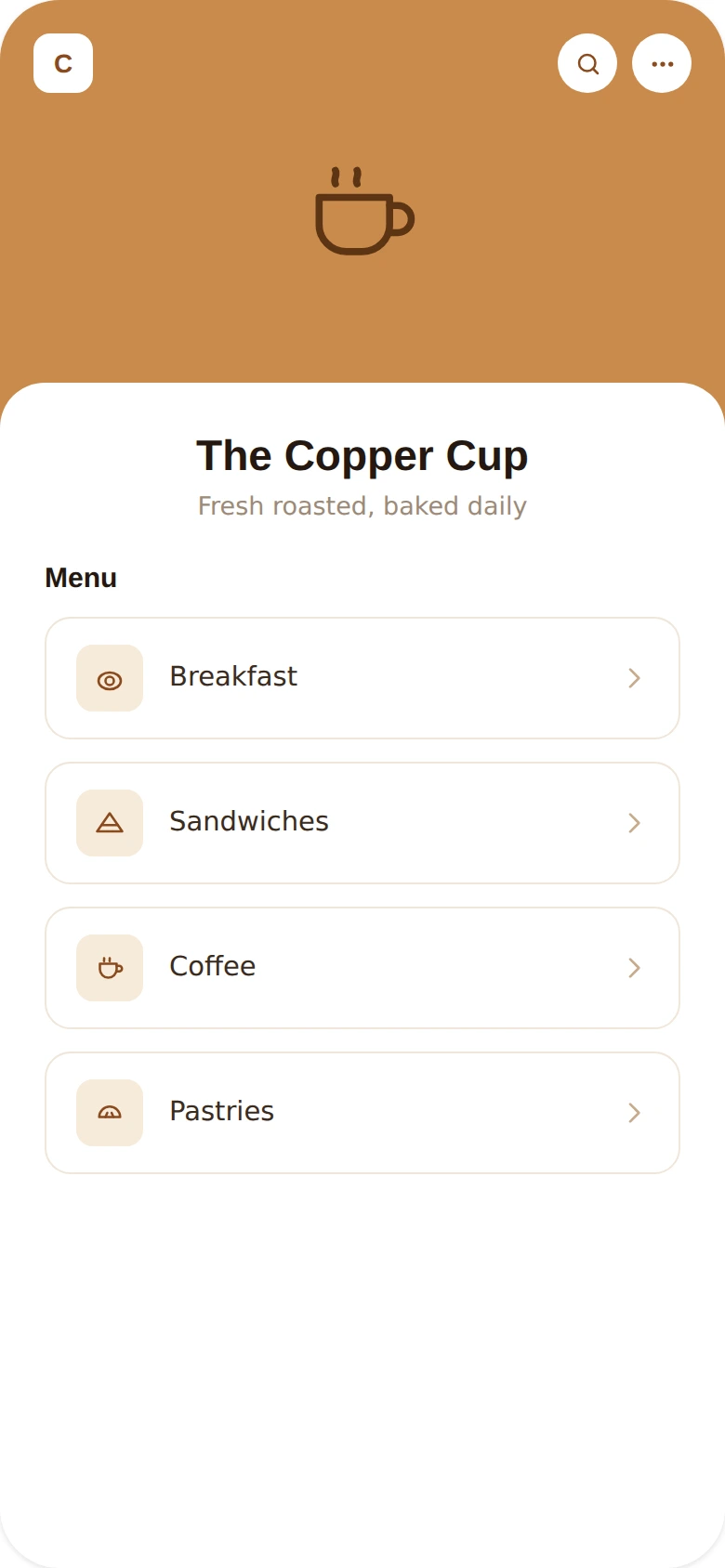Open the Pastries menu label
This screenshot has width=725, height=1568.
coord(222,1111)
